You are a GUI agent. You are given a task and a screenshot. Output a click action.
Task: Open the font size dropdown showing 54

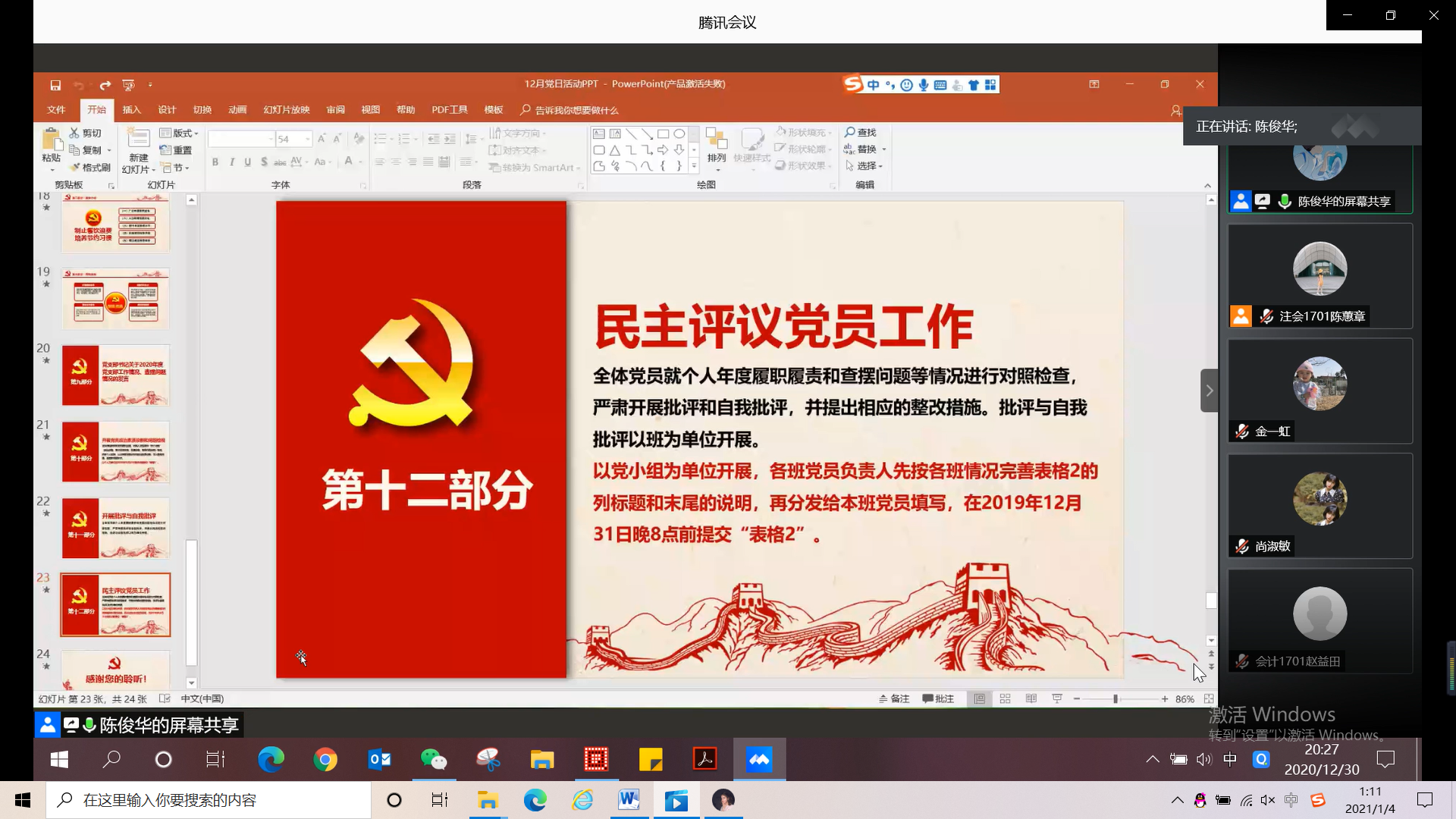(307, 140)
